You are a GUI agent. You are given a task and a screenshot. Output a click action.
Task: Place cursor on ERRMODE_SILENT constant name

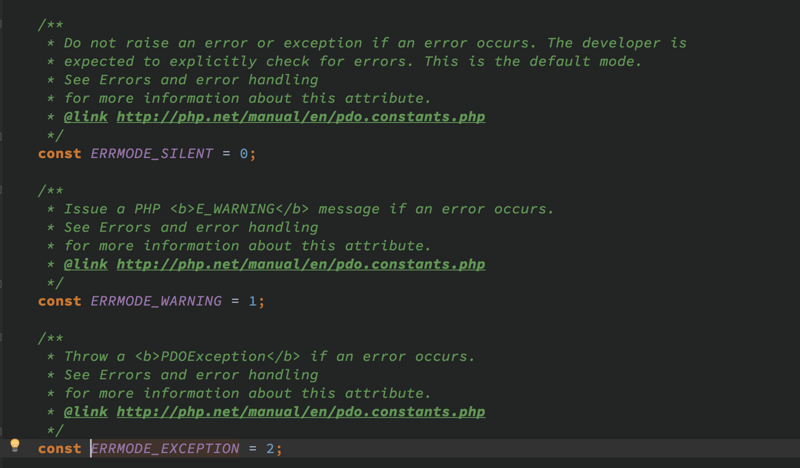pyautogui.click(x=152, y=154)
